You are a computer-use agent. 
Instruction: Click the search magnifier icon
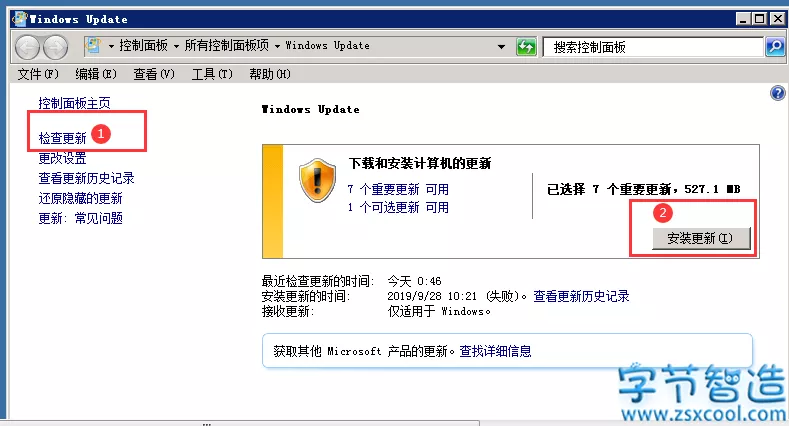(x=775, y=47)
